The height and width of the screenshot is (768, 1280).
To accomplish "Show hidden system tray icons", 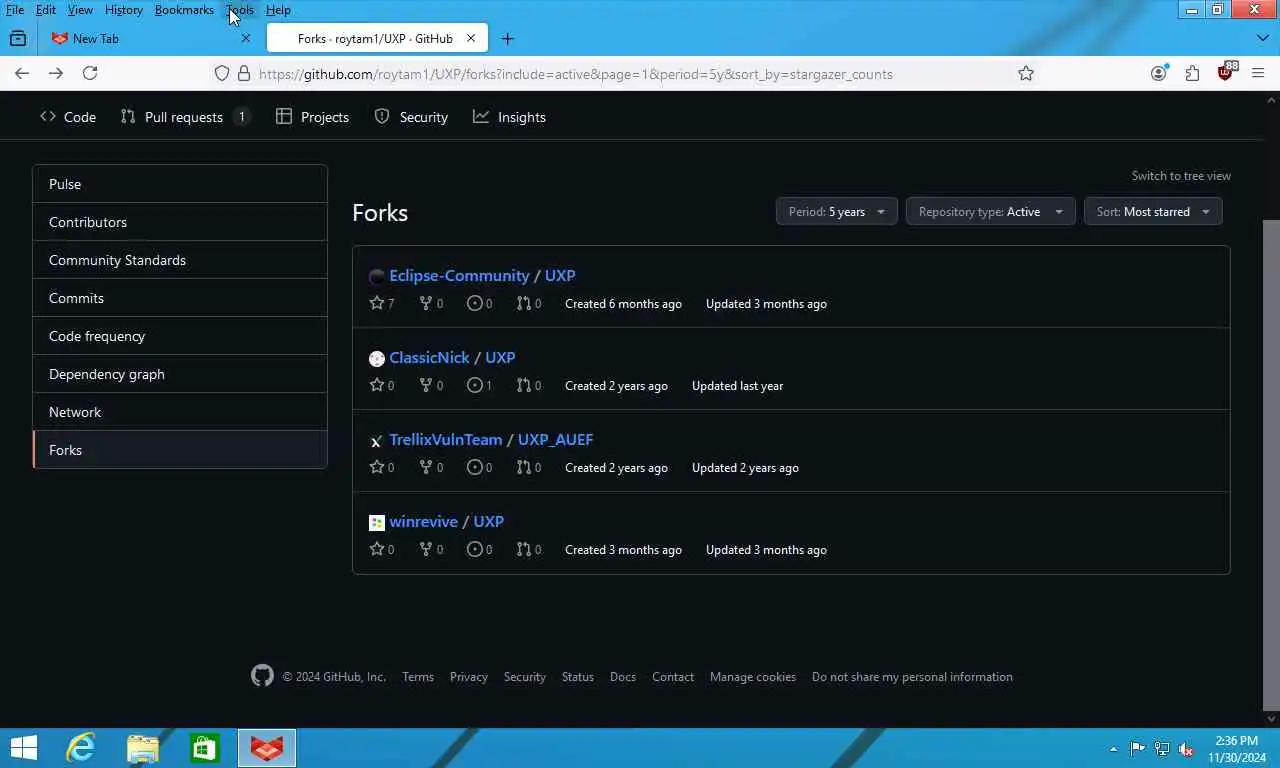I will [1113, 749].
